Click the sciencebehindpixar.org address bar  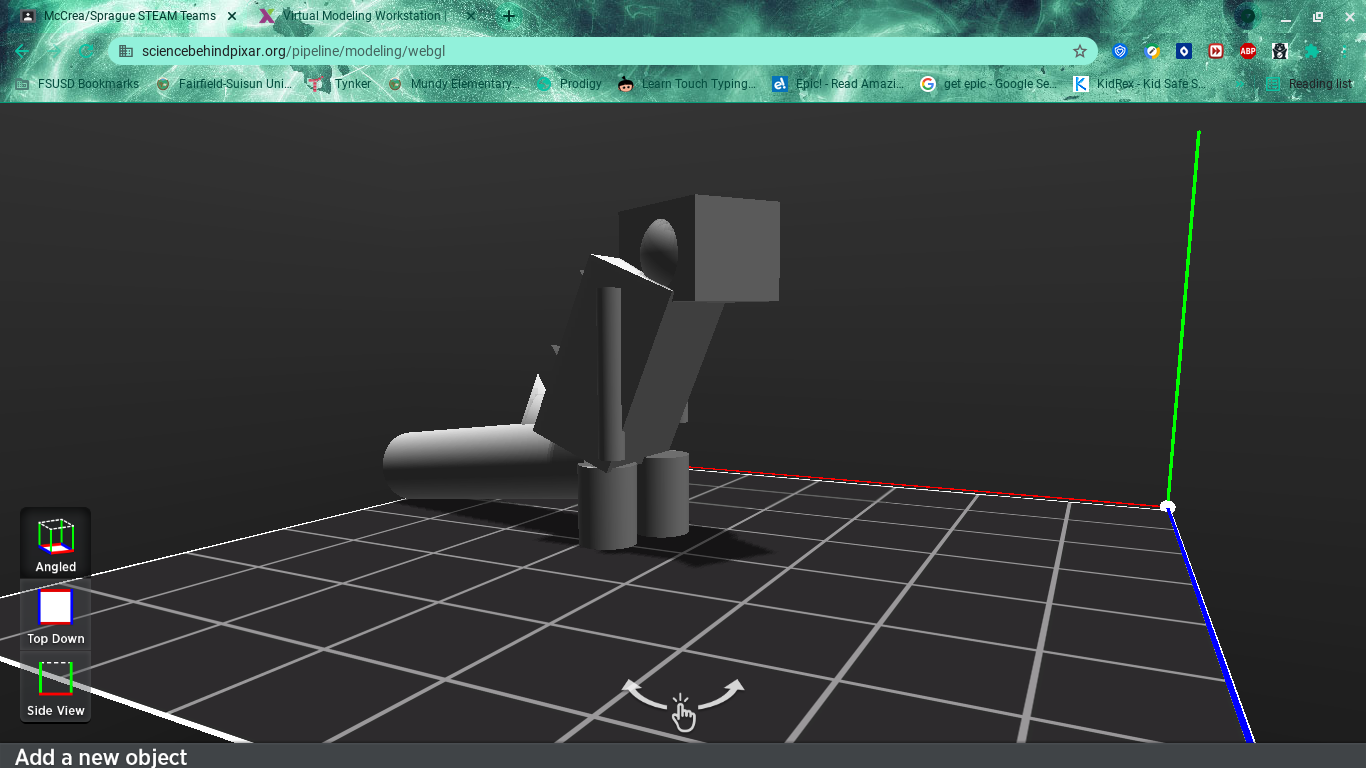pyautogui.click(x=600, y=51)
